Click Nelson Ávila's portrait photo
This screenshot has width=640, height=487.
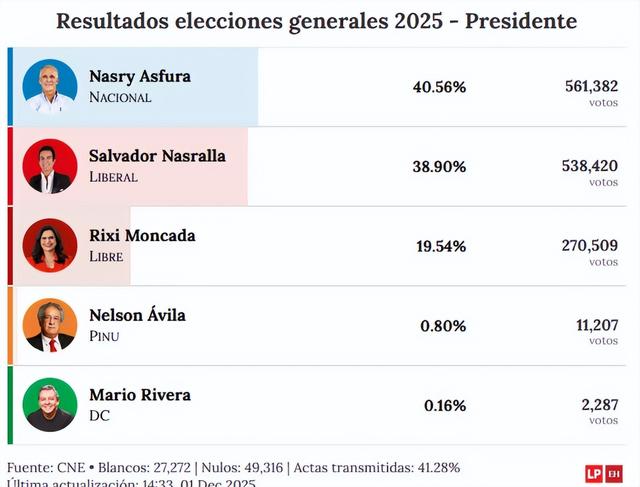click(x=50, y=326)
